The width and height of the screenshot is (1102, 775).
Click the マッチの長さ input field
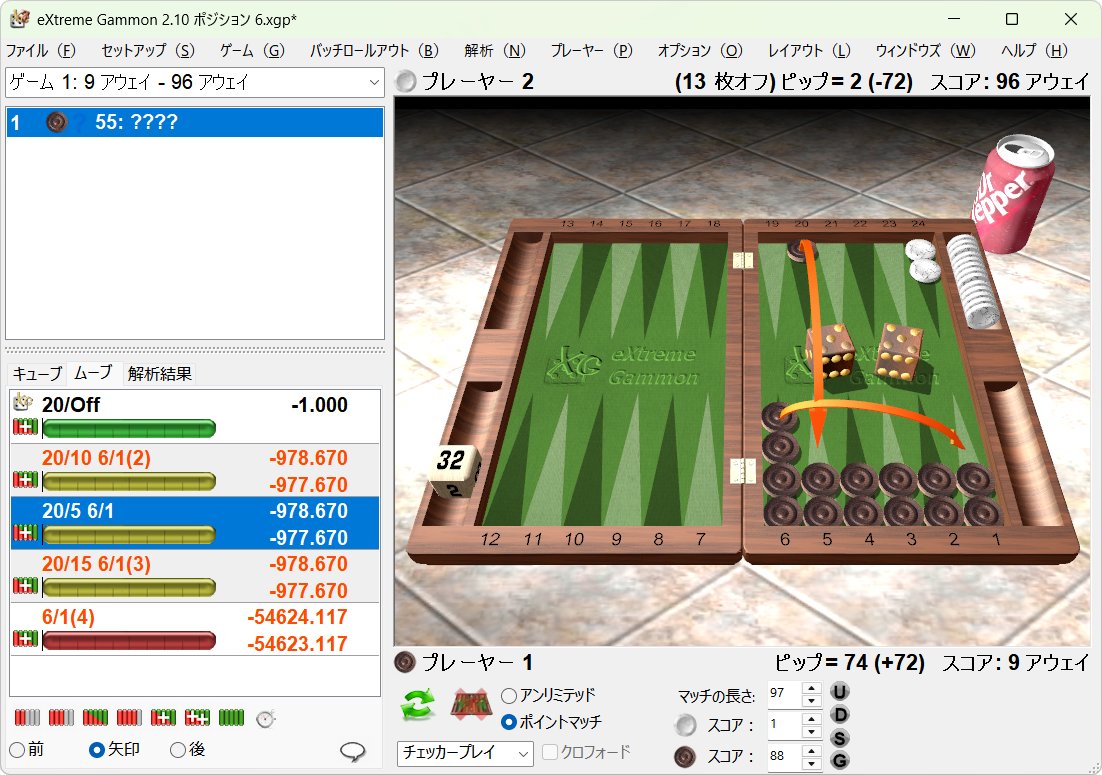(784, 694)
